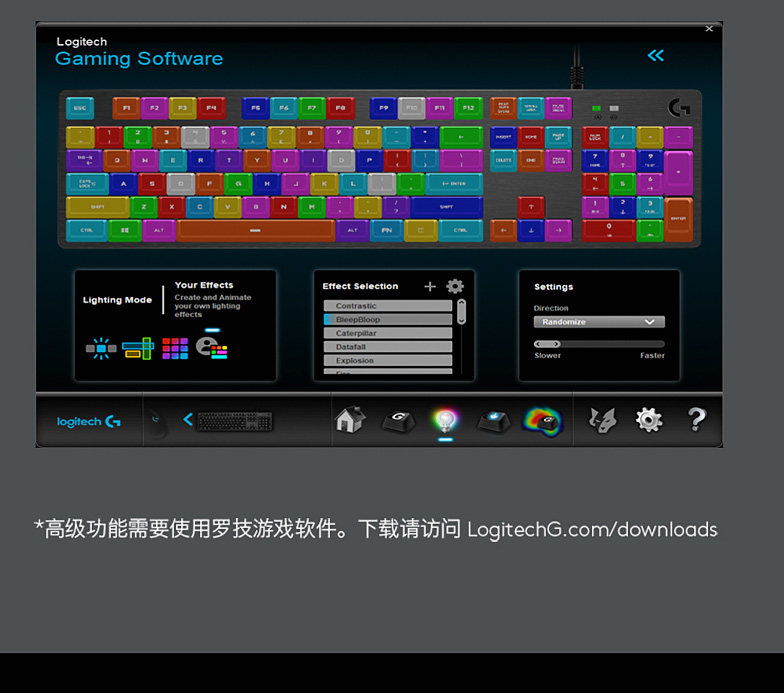
Task: Choose the zones lighting mode icon
Action: [138, 348]
